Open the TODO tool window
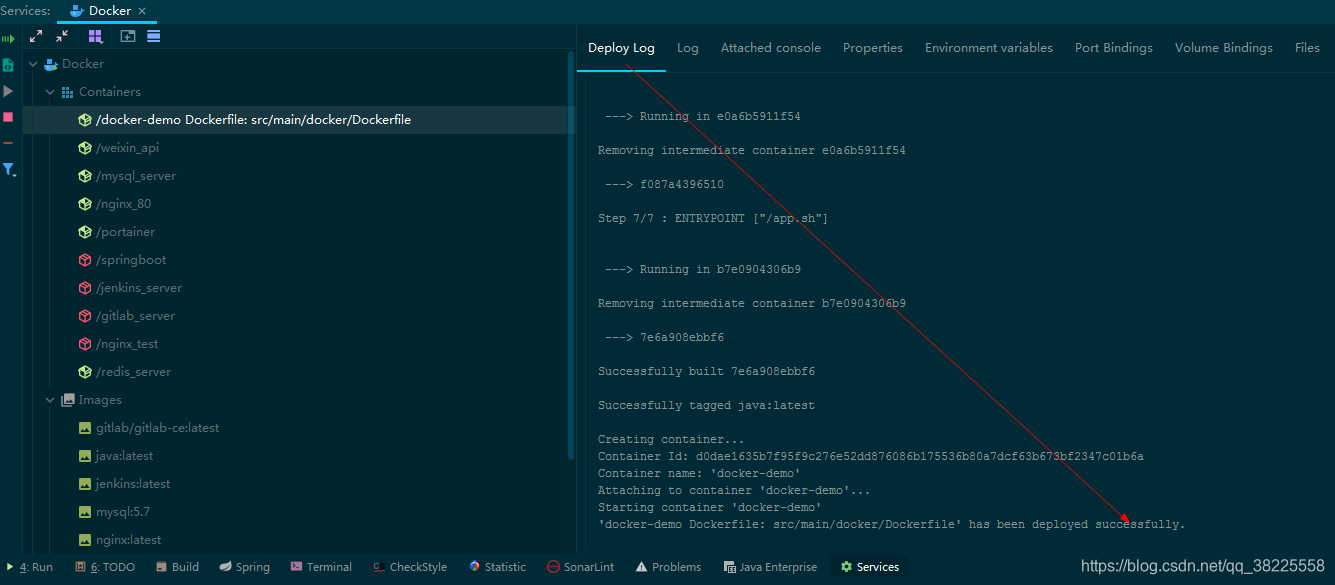The height and width of the screenshot is (585, 1335). click(x=105, y=567)
